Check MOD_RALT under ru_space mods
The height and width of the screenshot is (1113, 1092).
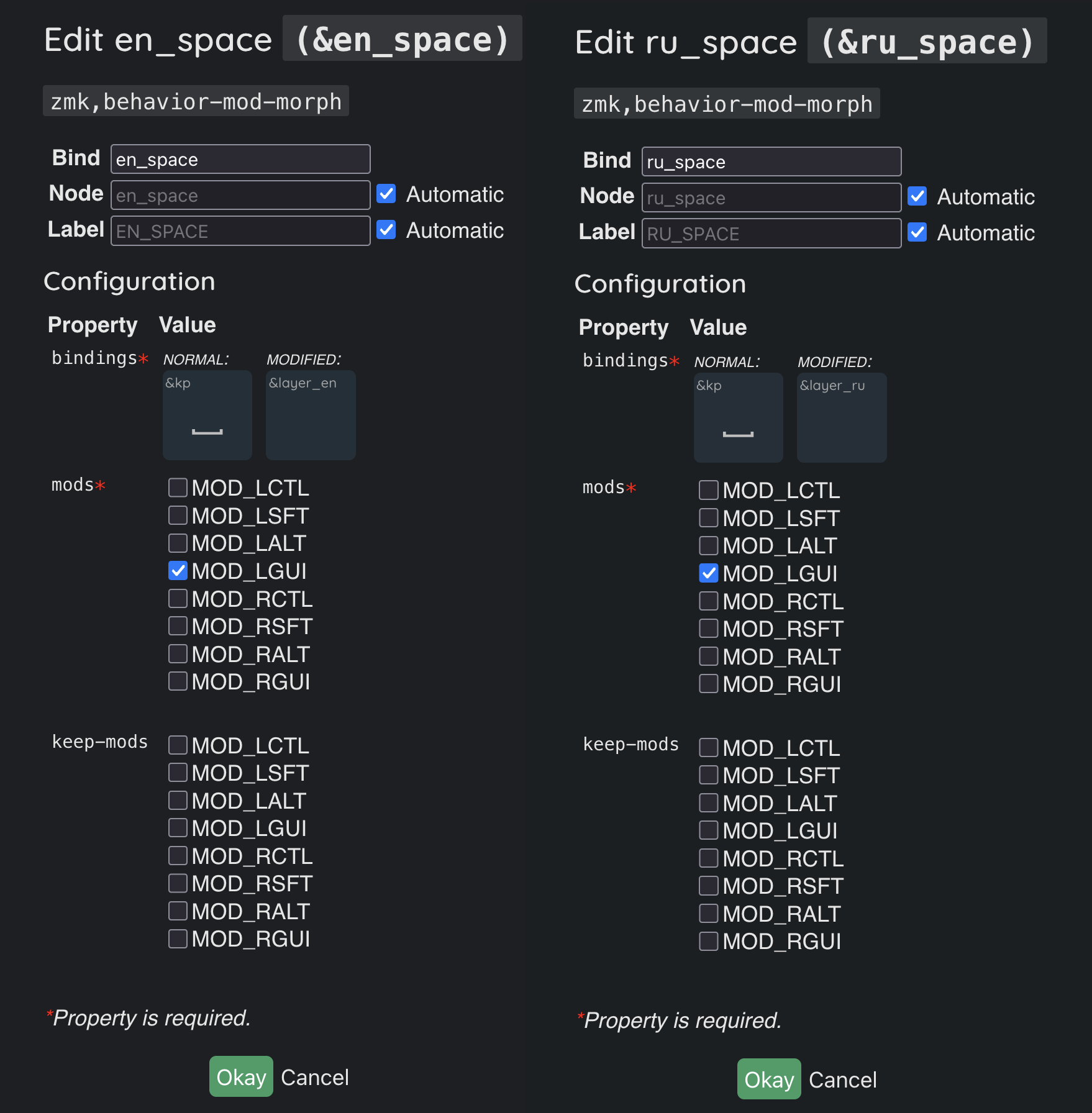pyautogui.click(x=709, y=656)
